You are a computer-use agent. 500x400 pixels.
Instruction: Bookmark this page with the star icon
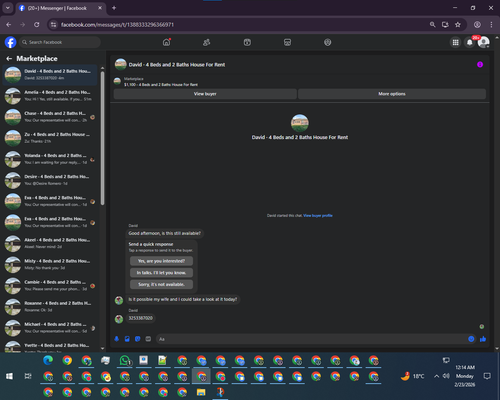tap(458, 25)
